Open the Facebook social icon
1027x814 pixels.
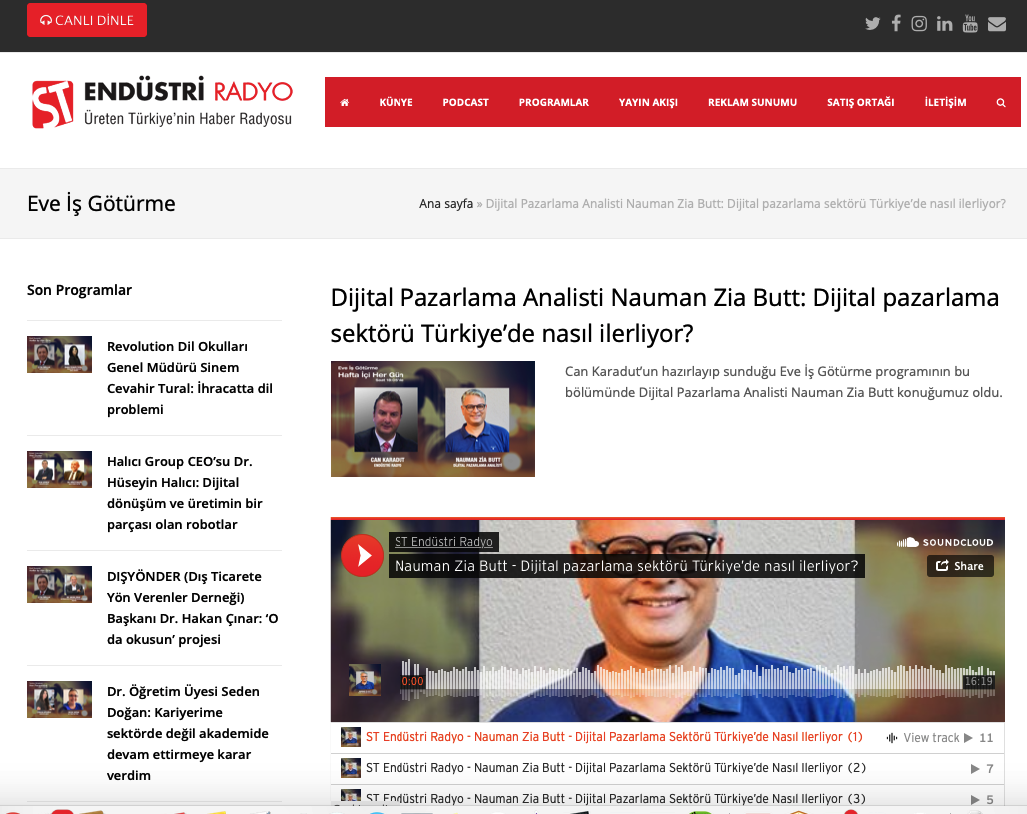[x=896, y=24]
